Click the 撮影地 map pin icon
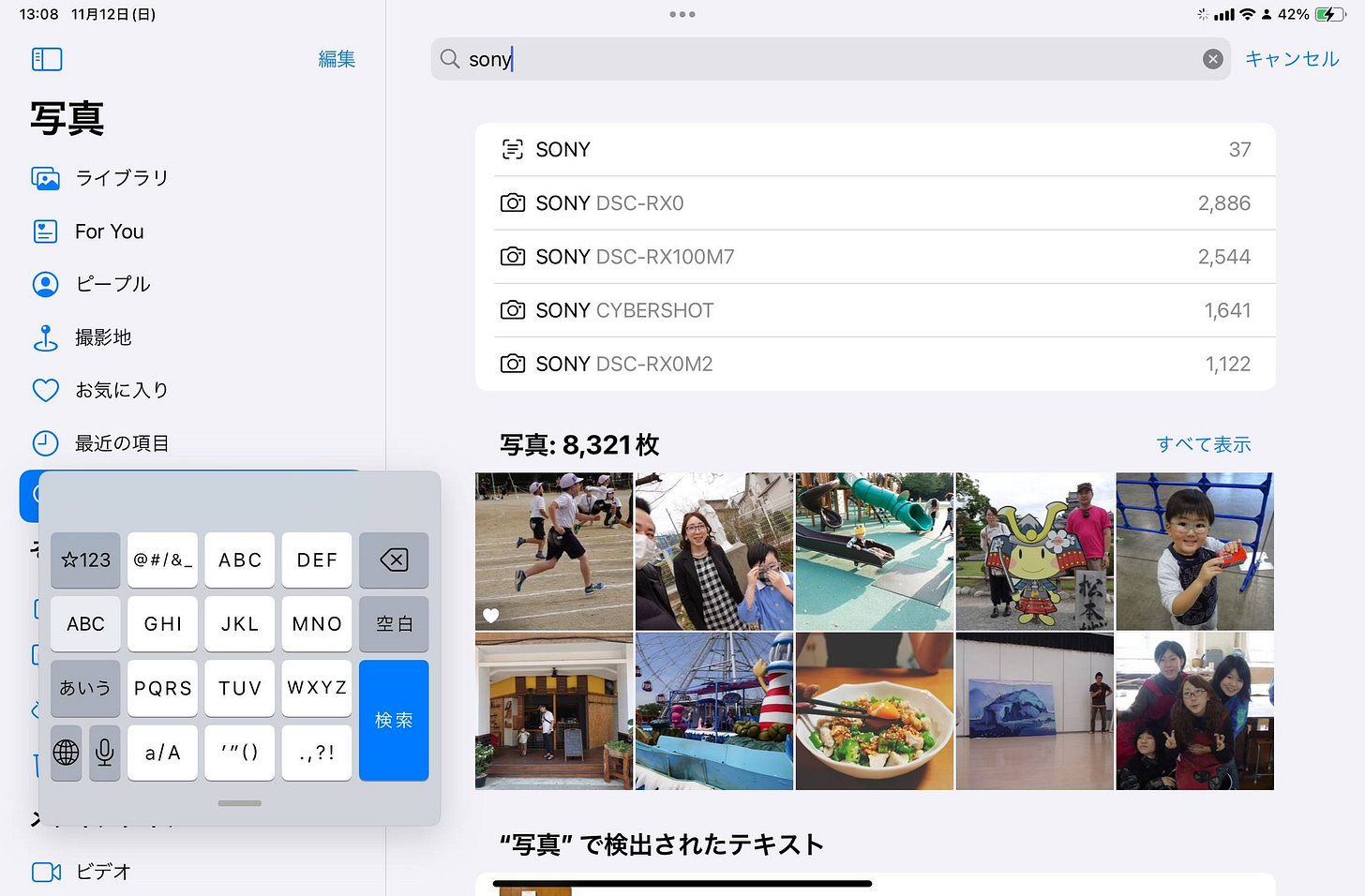This screenshot has width=1365, height=896. [x=46, y=337]
